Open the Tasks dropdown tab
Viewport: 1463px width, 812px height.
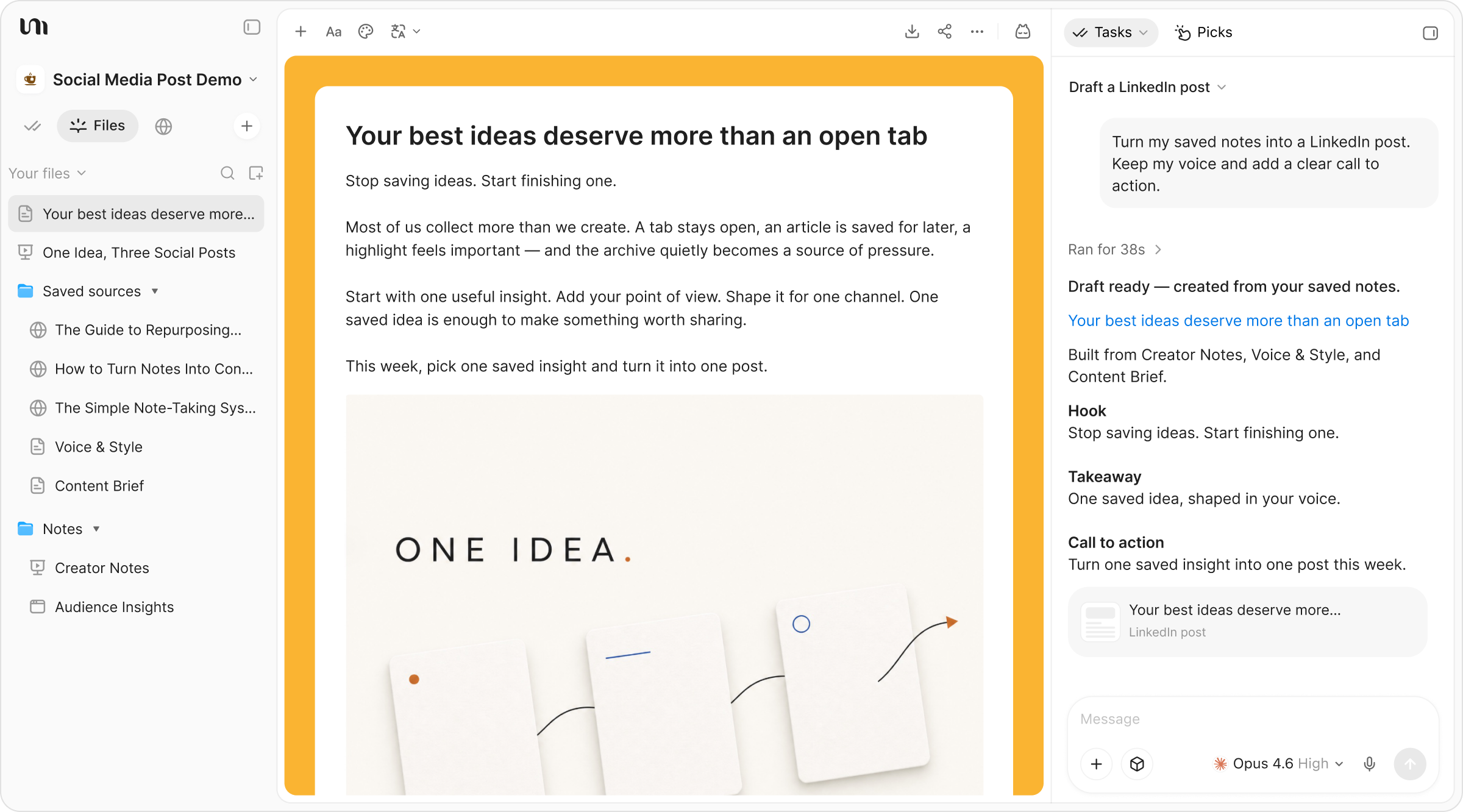click(x=1111, y=32)
